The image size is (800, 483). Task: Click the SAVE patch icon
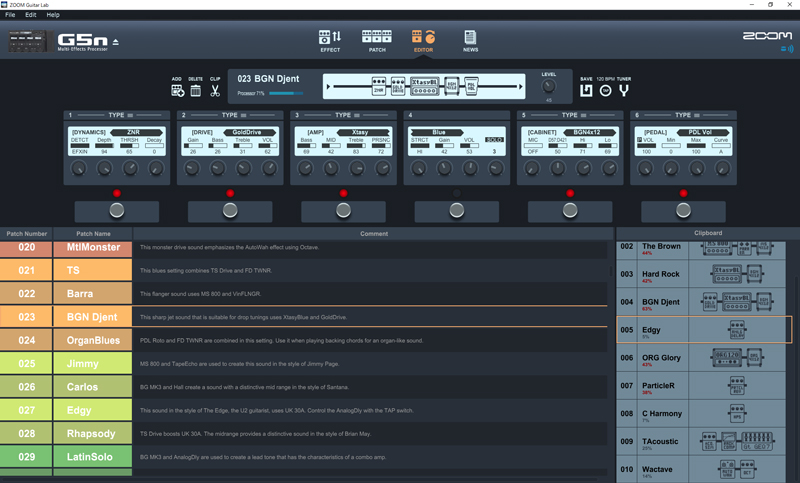pyautogui.click(x=586, y=91)
